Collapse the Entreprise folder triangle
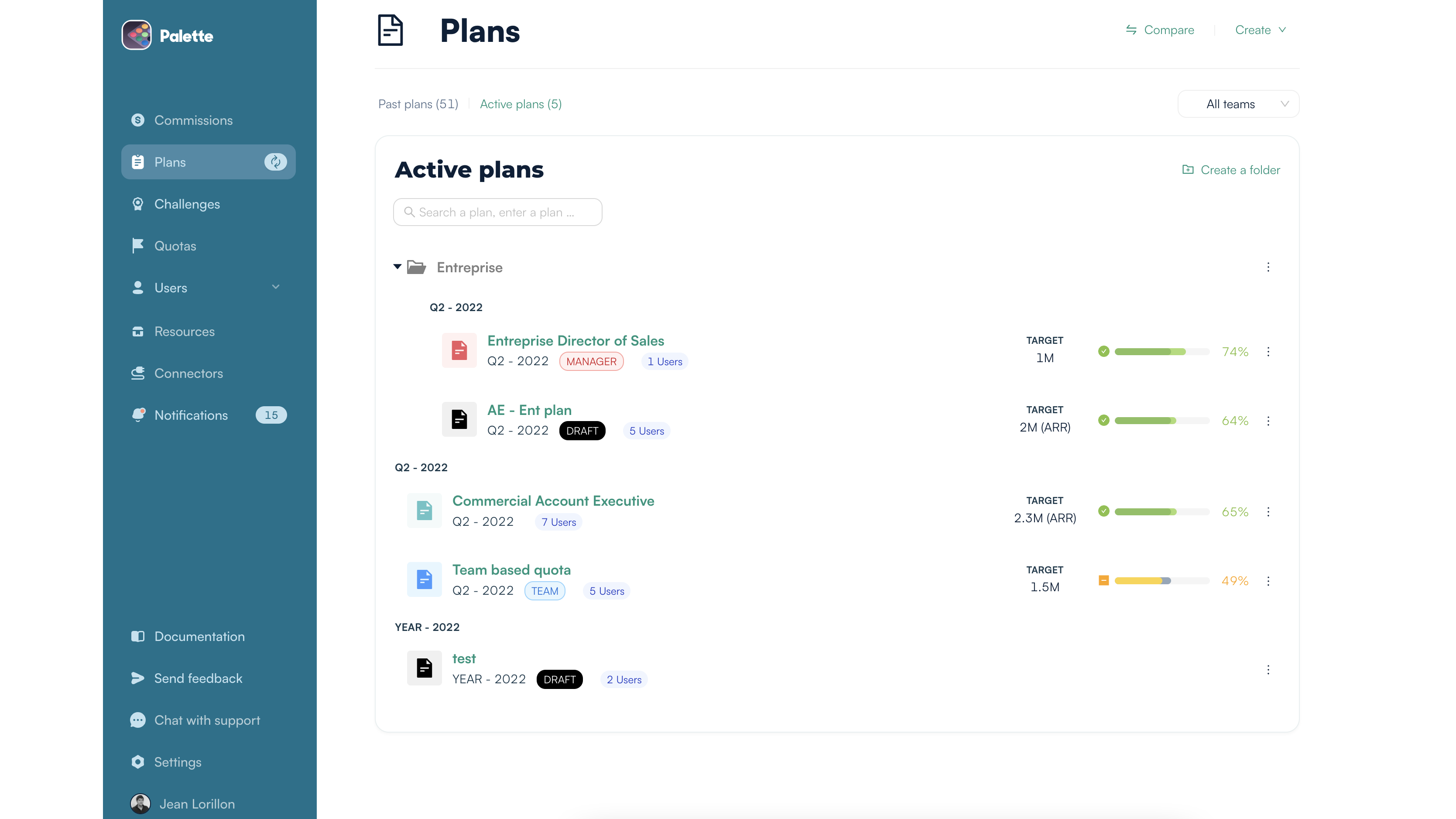This screenshot has height=819, width=1456. tap(397, 266)
